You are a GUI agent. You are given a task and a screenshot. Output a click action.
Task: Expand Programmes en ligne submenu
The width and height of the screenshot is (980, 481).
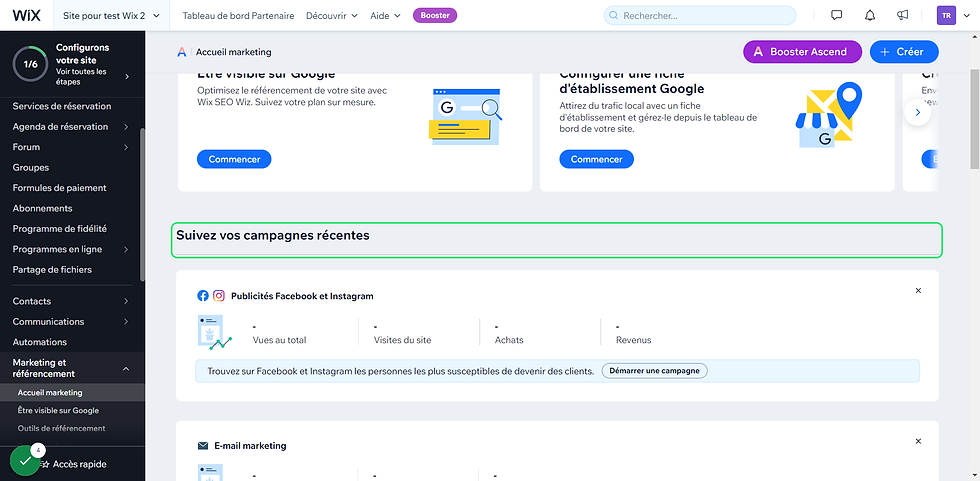pos(126,249)
